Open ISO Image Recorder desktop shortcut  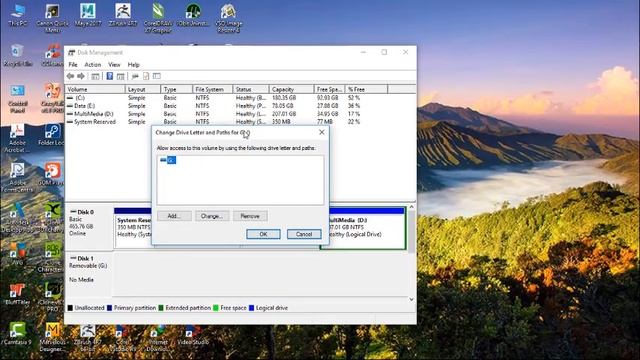tap(228, 18)
